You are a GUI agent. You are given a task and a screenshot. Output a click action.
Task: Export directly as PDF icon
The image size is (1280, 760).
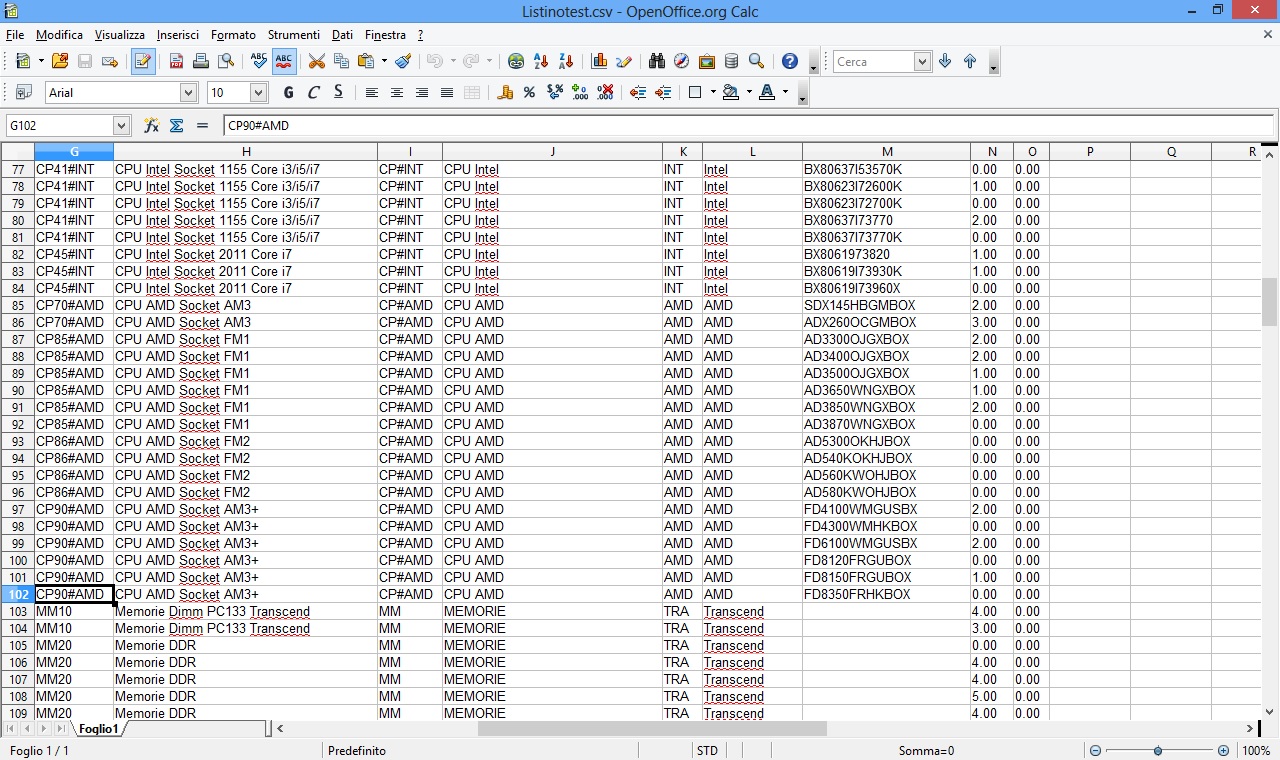click(x=176, y=61)
